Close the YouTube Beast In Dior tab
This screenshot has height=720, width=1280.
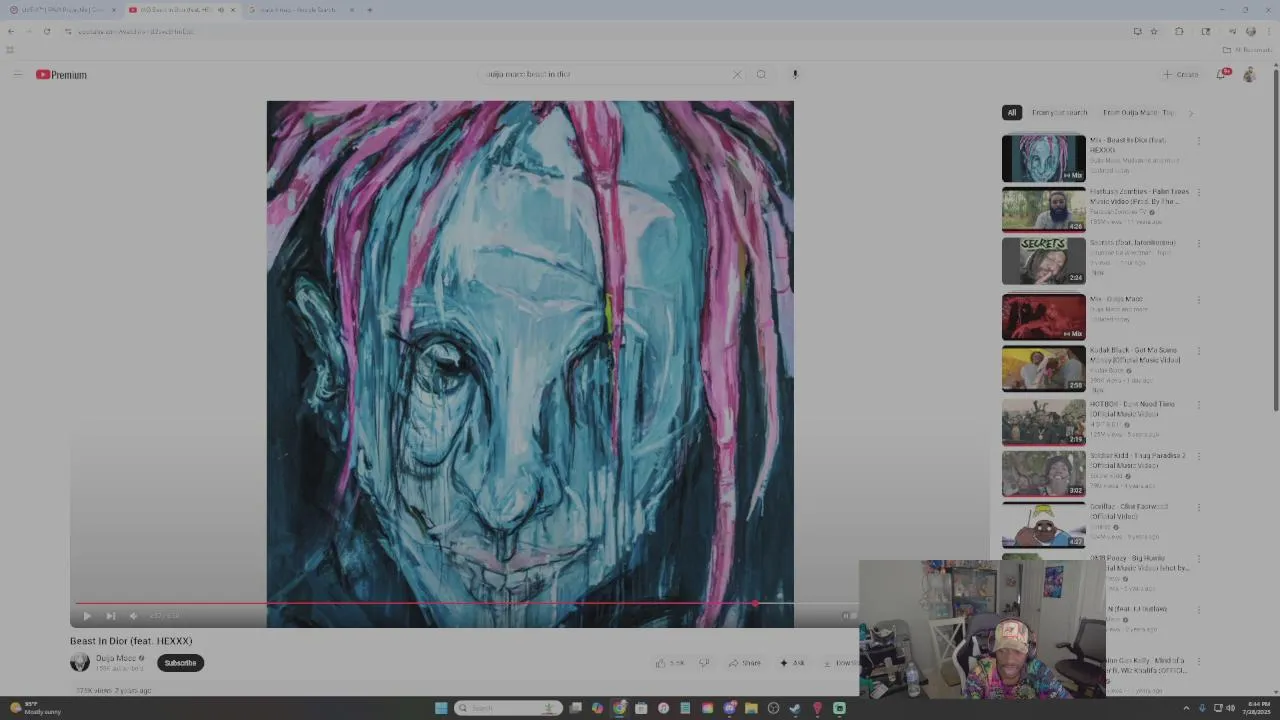pos(232,10)
